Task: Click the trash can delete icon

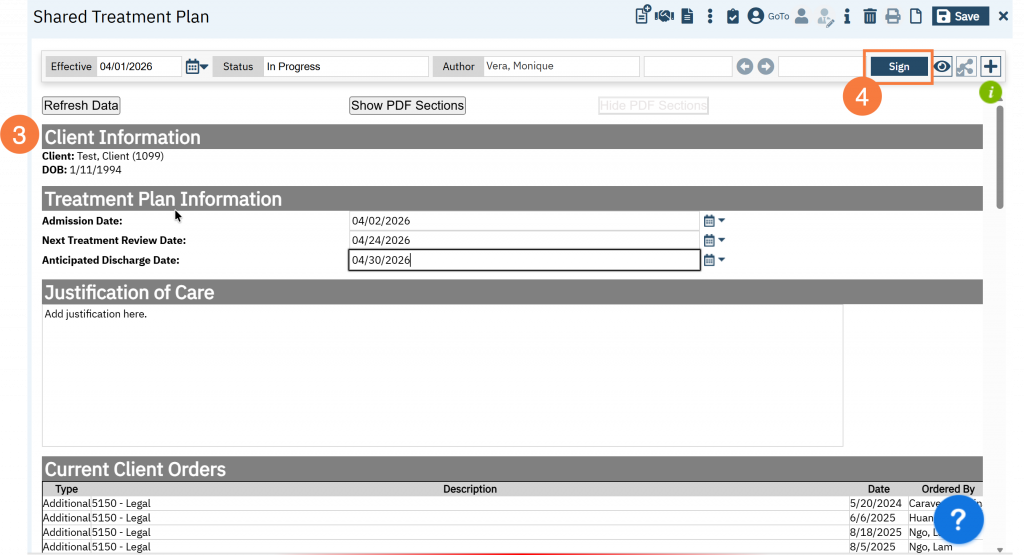Action: pos(870,16)
